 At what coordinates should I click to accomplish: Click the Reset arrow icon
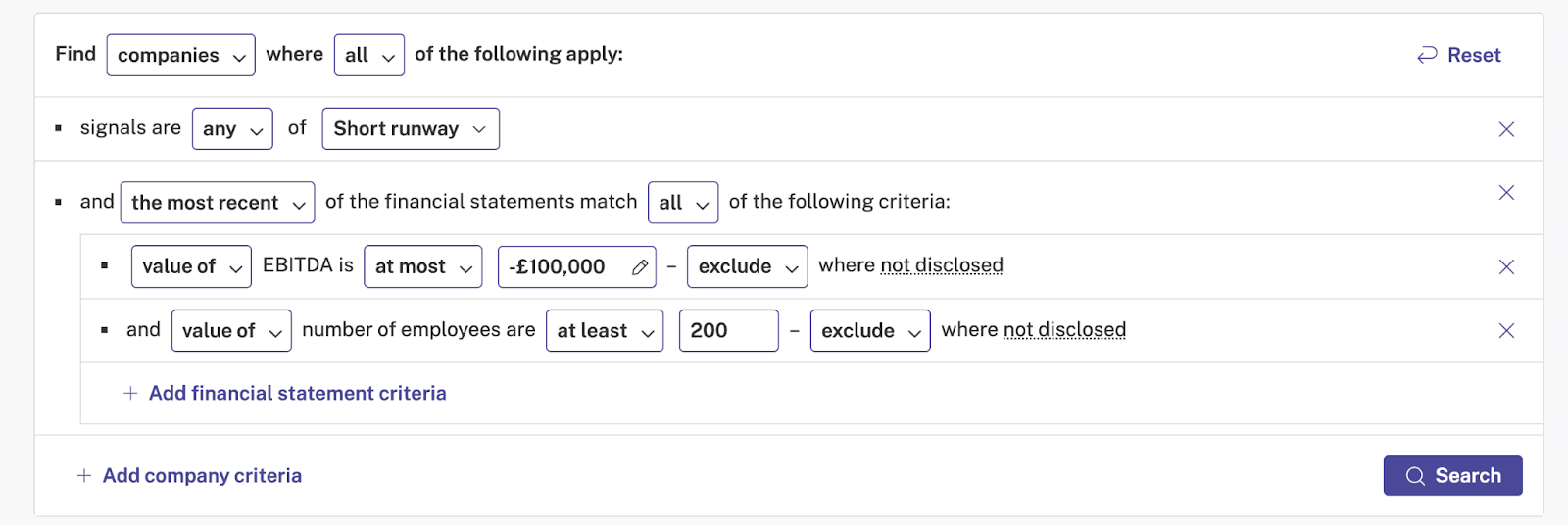tap(1427, 55)
